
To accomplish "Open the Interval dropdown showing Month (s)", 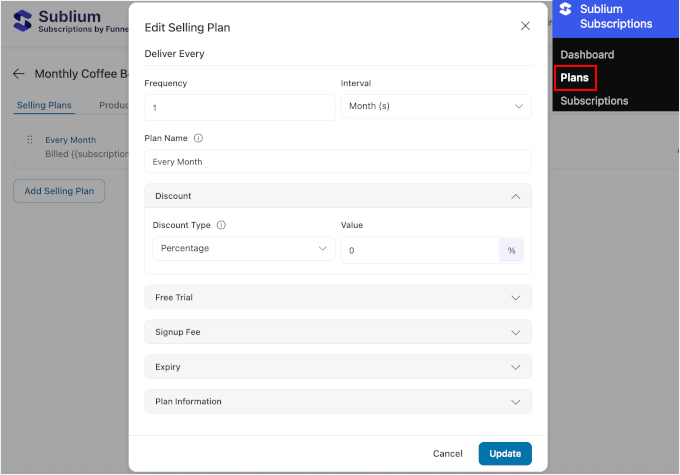I will pos(436,106).
